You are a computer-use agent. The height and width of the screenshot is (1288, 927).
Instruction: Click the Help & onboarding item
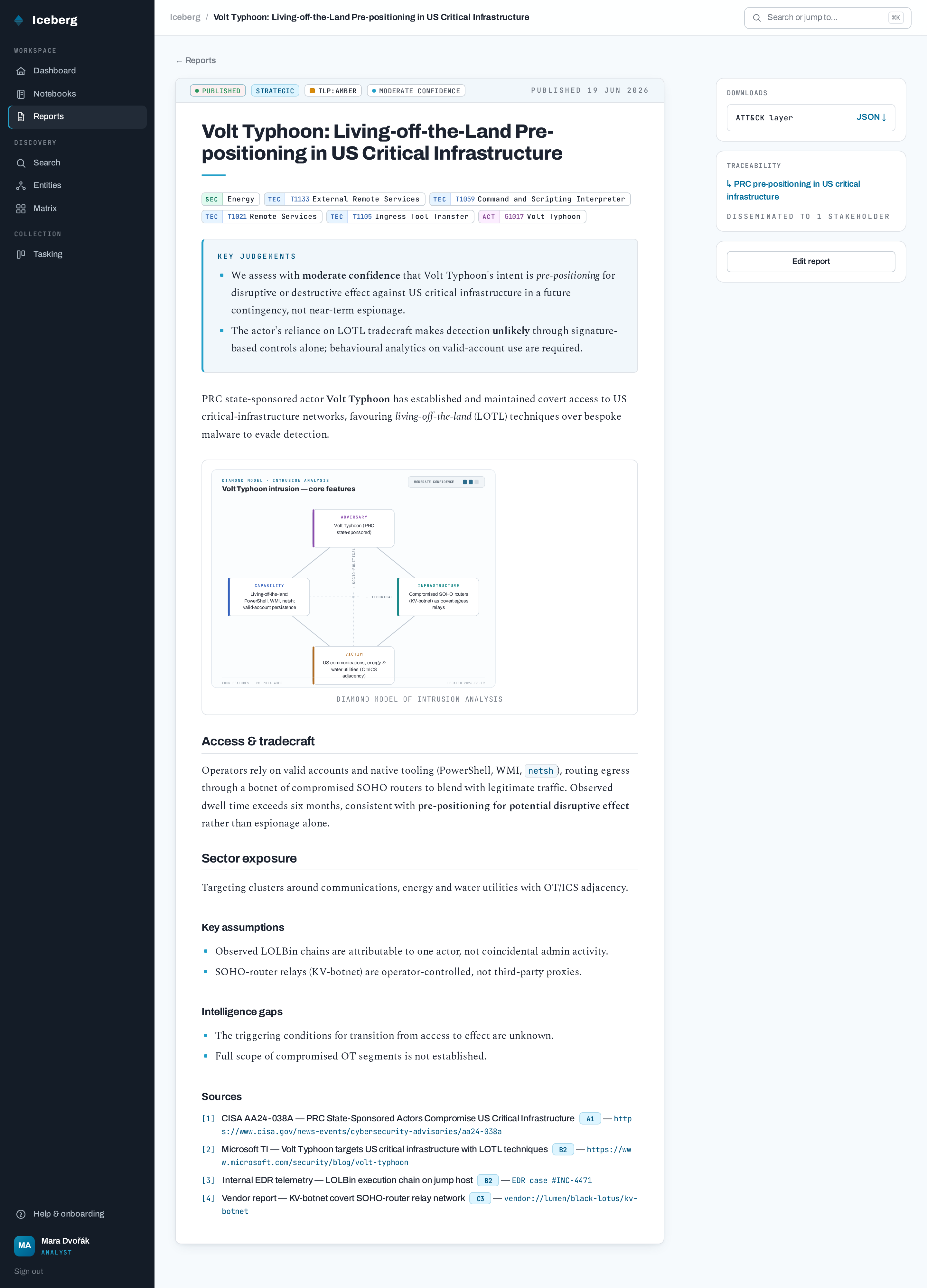coord(77,1214)
